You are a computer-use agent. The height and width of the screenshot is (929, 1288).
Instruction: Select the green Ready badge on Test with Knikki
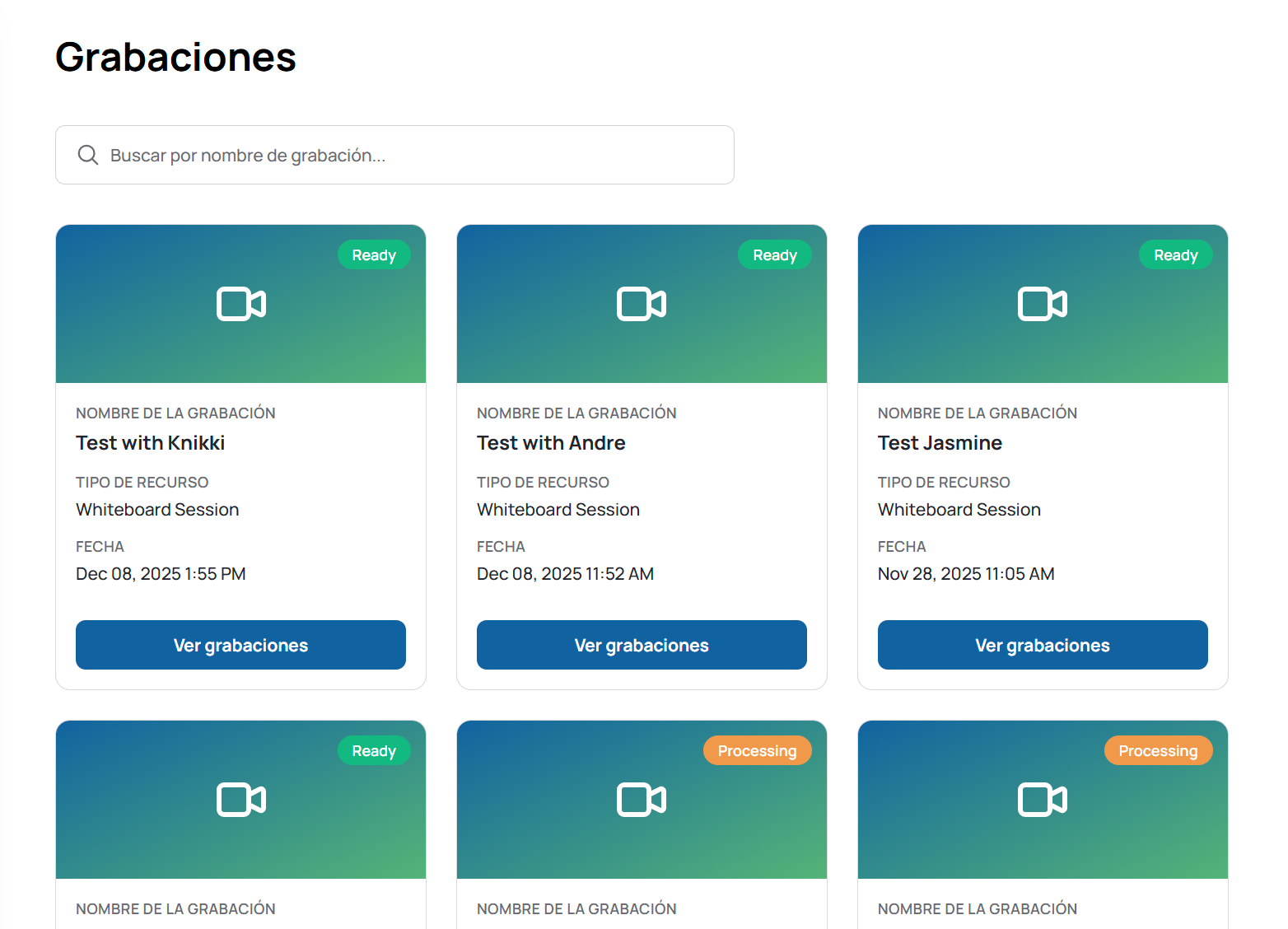pyautogui.click(x=374, y=254)
